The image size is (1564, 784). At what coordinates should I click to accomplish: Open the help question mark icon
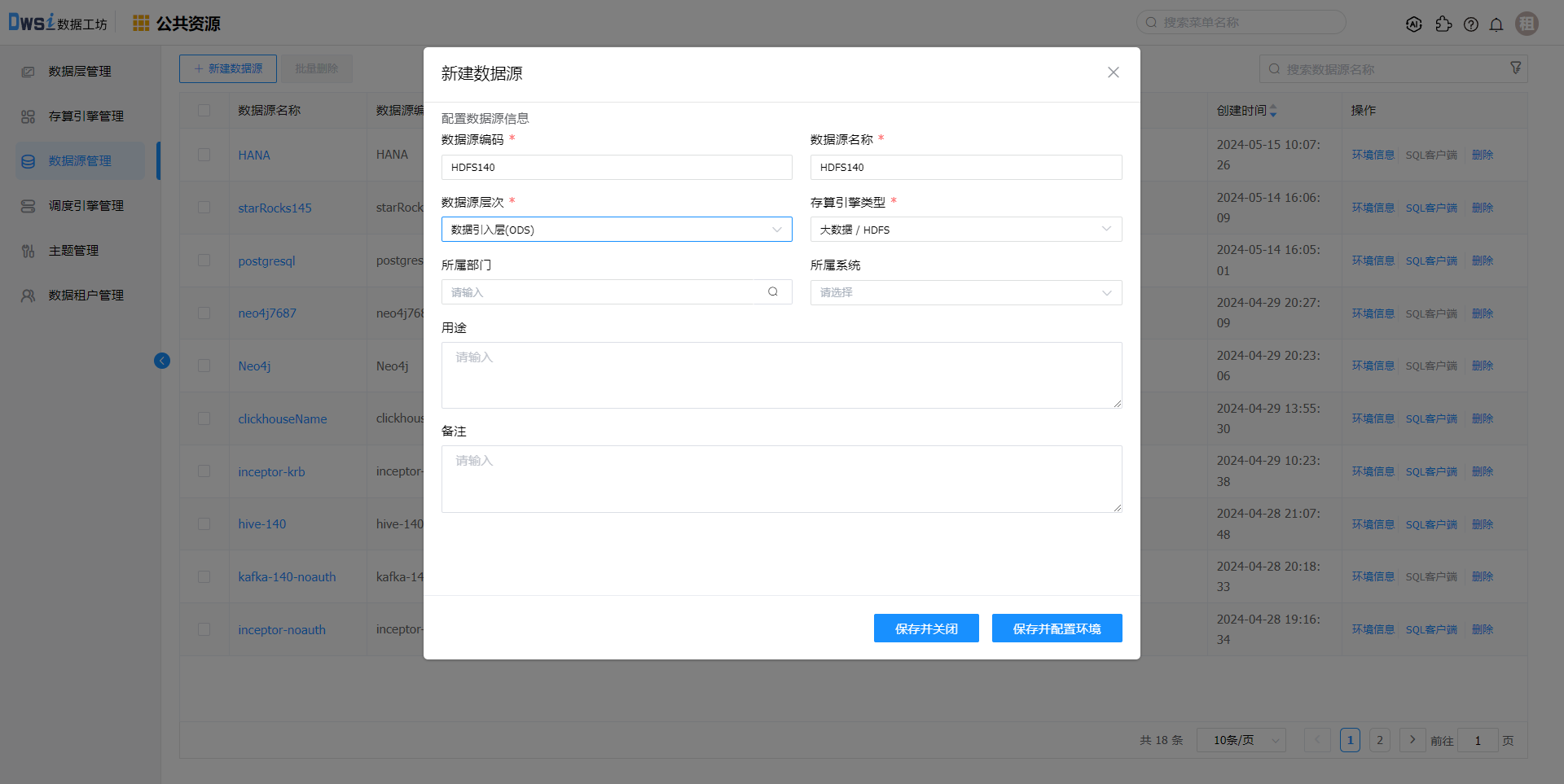1470,24
